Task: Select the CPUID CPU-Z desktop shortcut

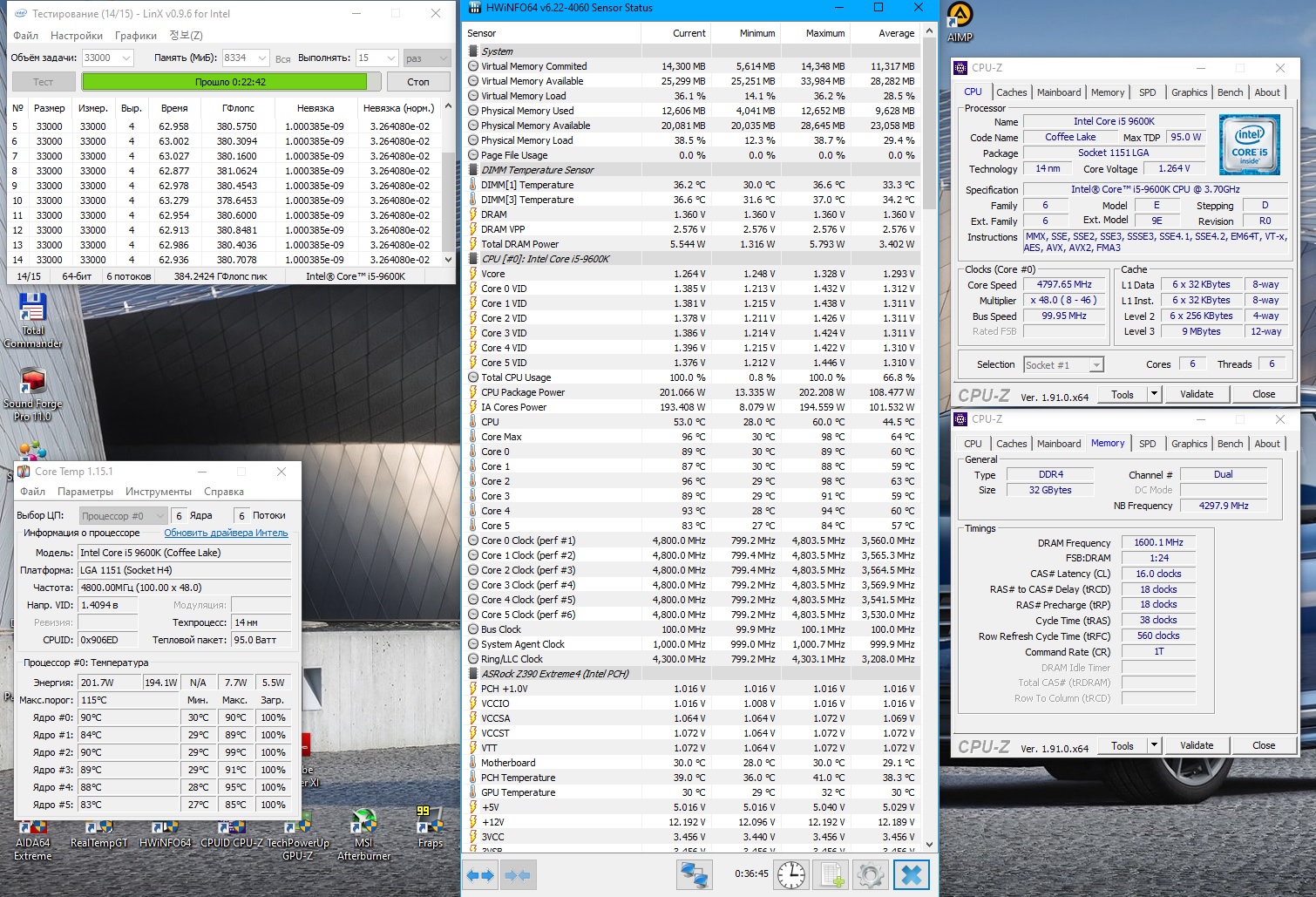Action: pyautogui.click(x=232, y=832)
